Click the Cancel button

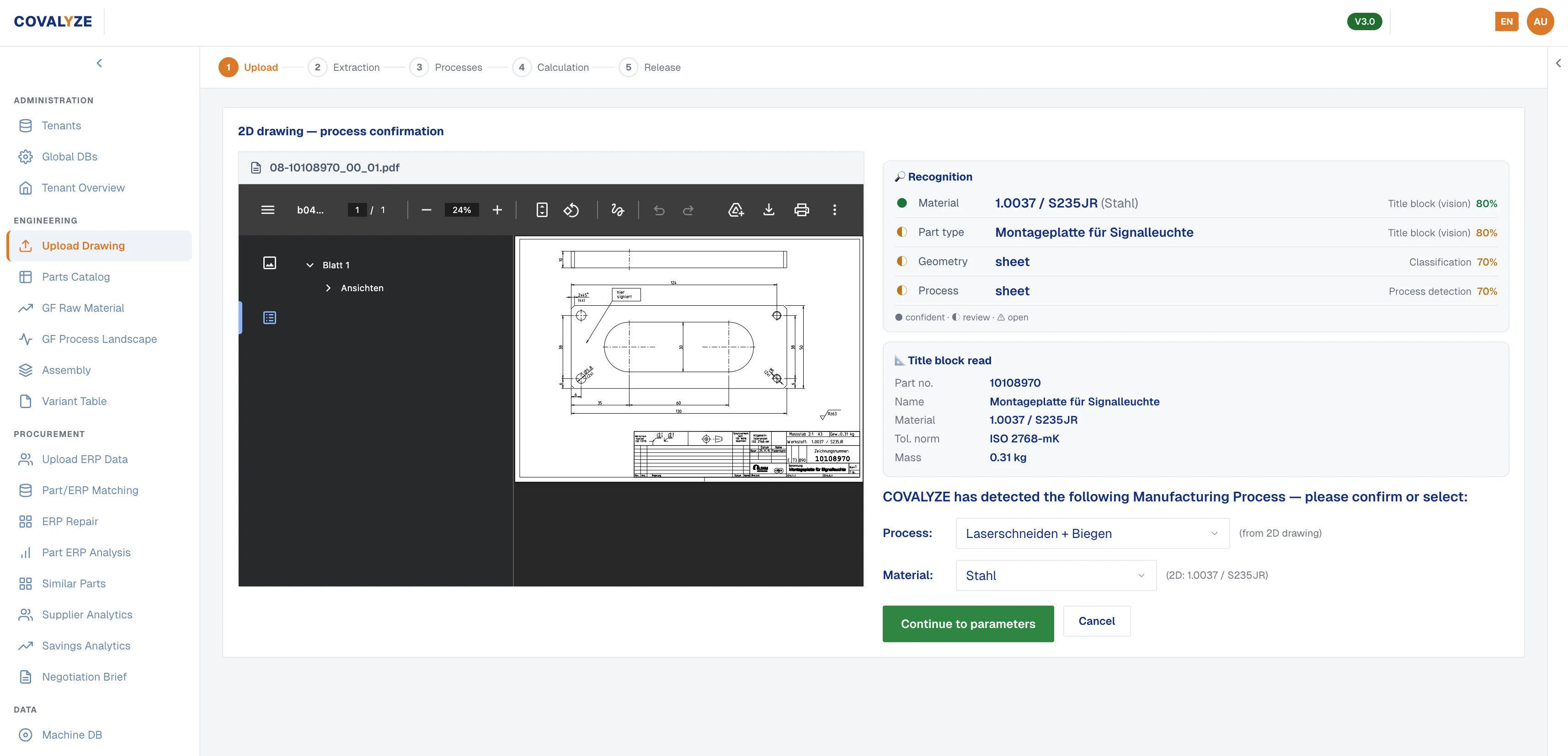[1097, 621]
